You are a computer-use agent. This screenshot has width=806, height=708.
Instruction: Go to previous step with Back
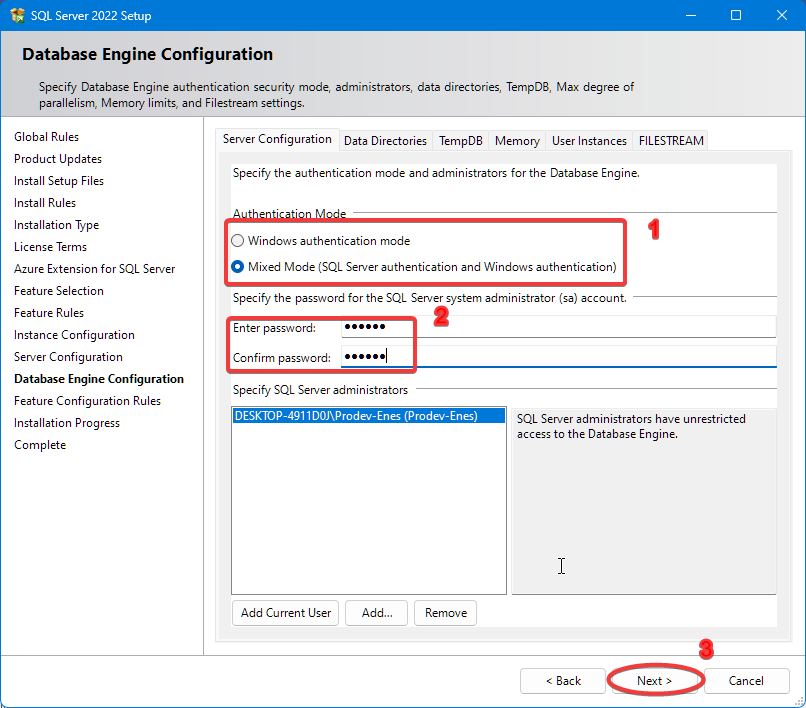tap(563, 681)
